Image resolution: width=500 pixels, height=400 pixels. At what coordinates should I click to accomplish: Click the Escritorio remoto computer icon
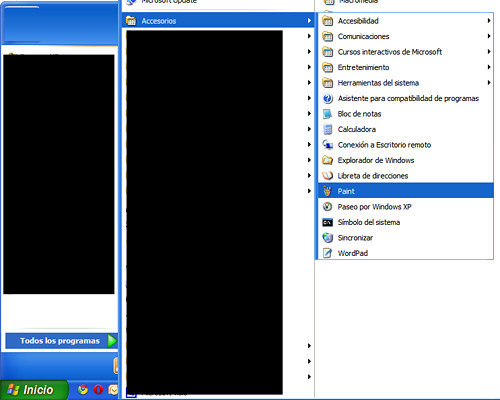point(327,145)
